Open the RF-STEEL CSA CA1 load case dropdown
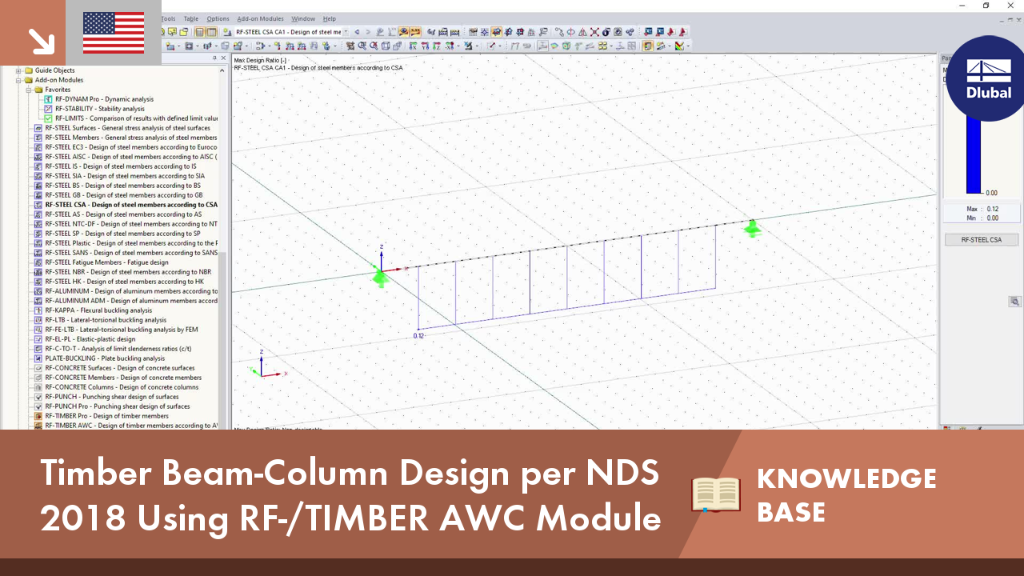Screen dimensions: 1024x576 pos(345,32)
